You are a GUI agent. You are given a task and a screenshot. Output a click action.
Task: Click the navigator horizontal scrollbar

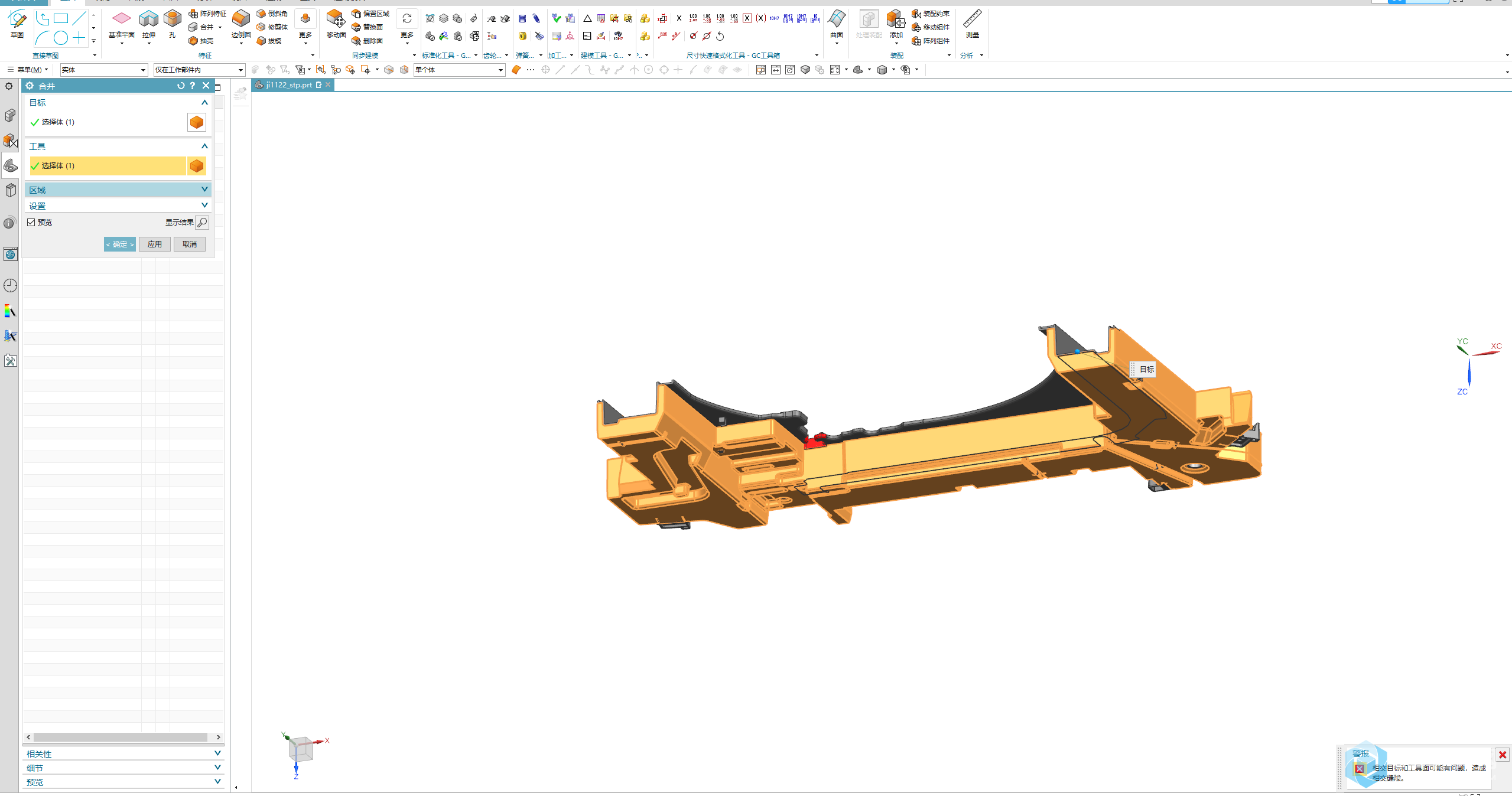121,738
